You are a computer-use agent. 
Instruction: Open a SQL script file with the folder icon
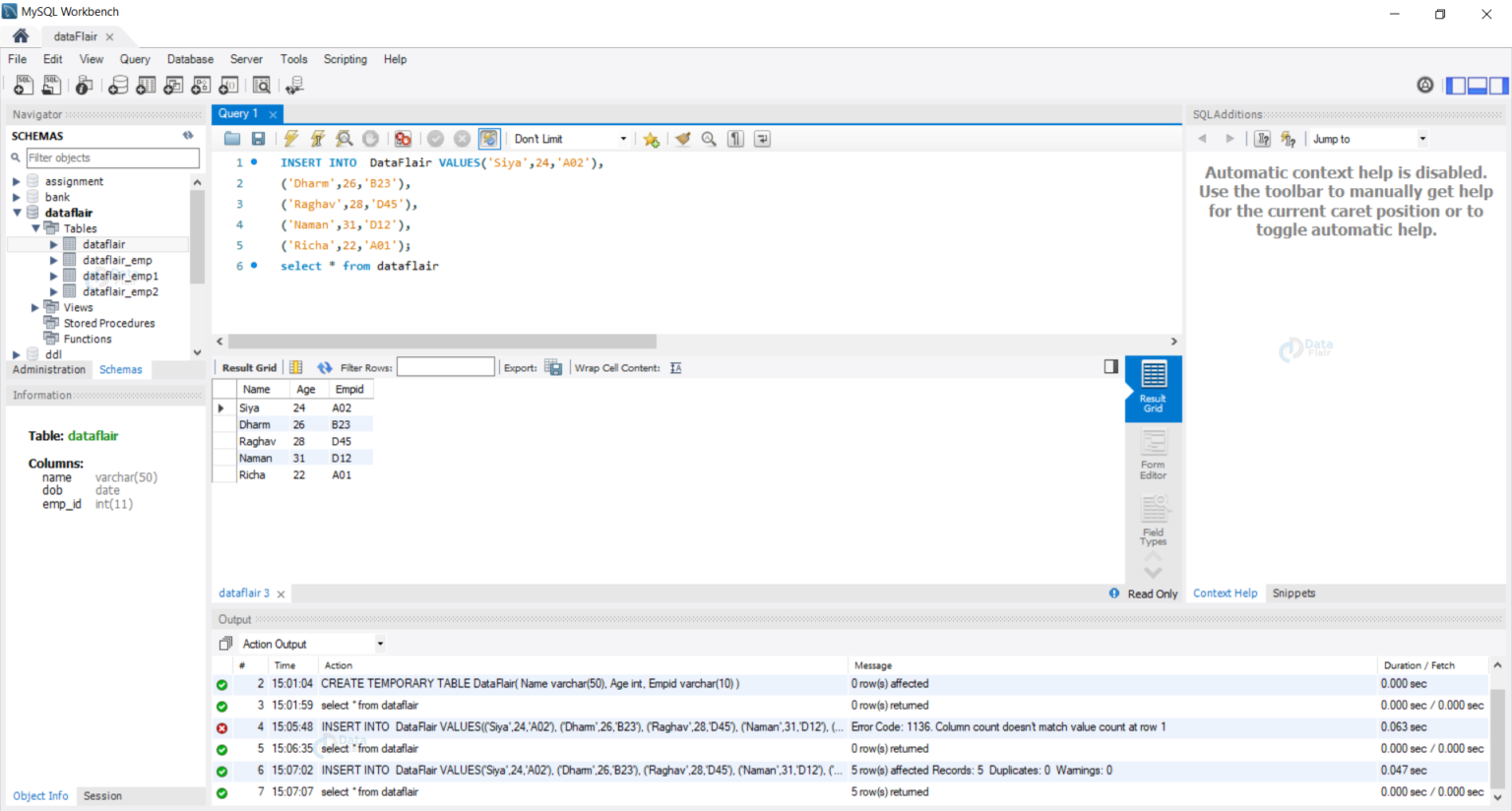coord(232,139)
